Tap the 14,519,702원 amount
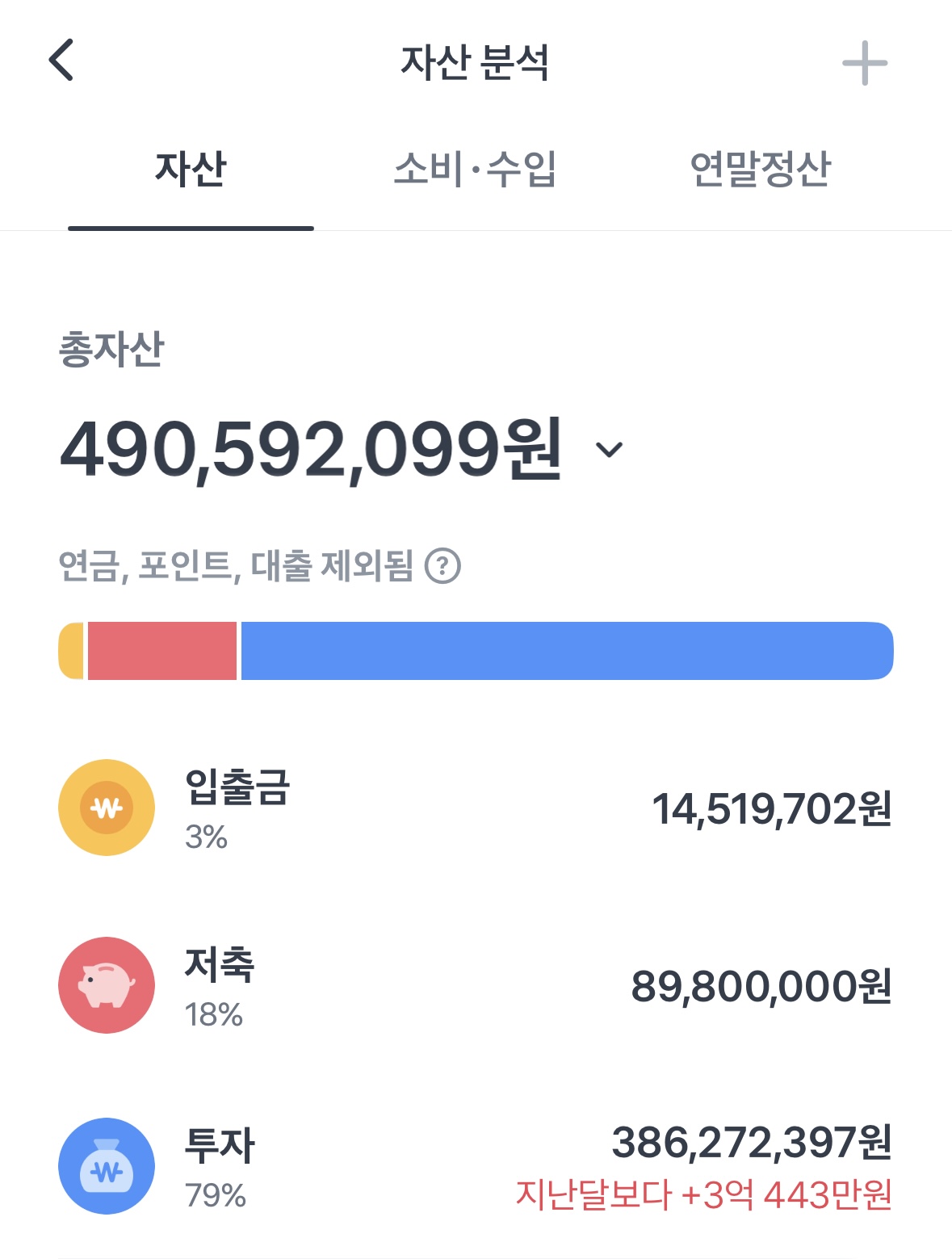Screen dimensions: 952x1259 [x=771, y=809]
